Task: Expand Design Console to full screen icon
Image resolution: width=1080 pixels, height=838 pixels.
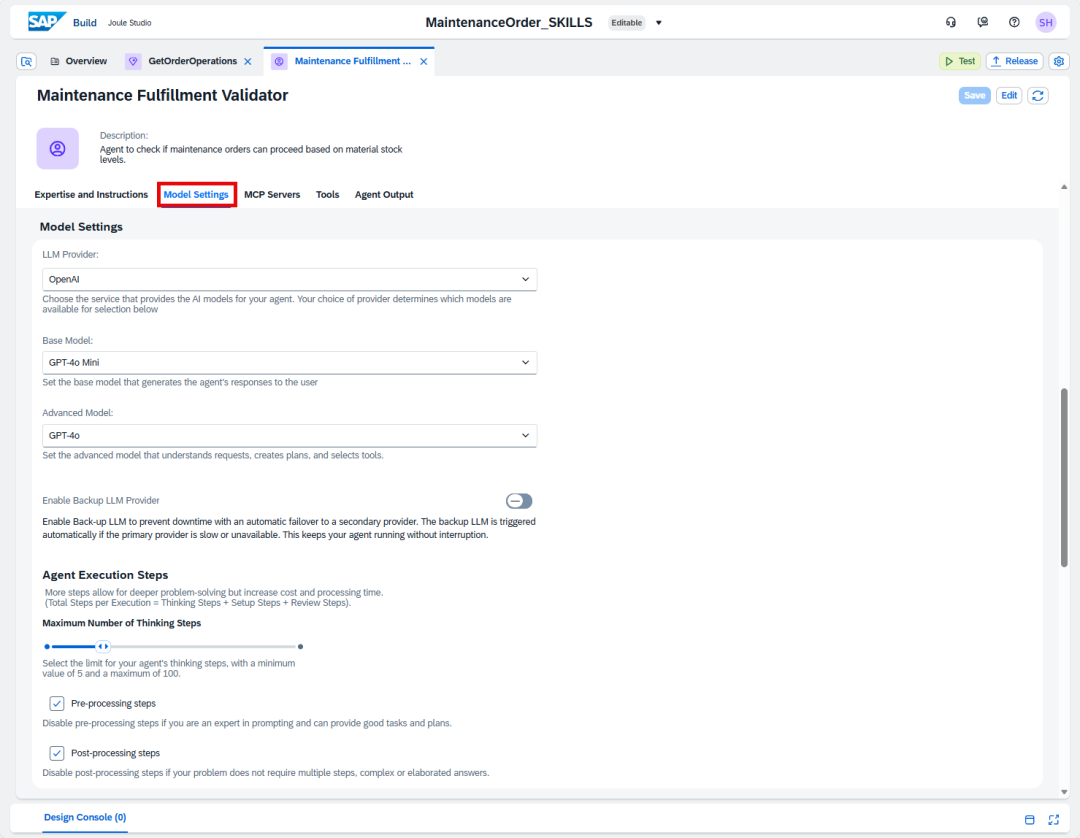Action: pyautogui.click(x=1054, y=819)
